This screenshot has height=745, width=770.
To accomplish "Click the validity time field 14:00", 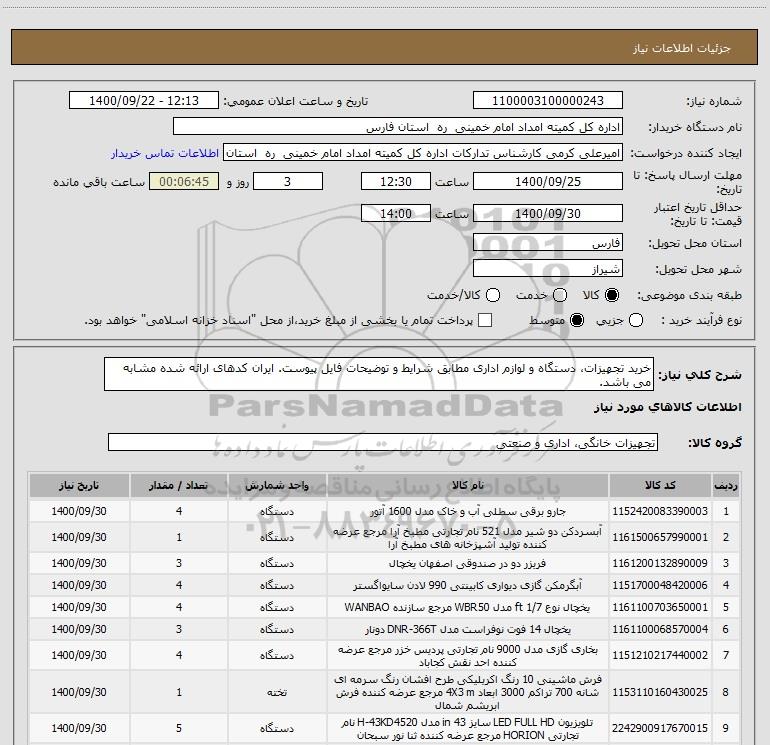I will point(396,213).
